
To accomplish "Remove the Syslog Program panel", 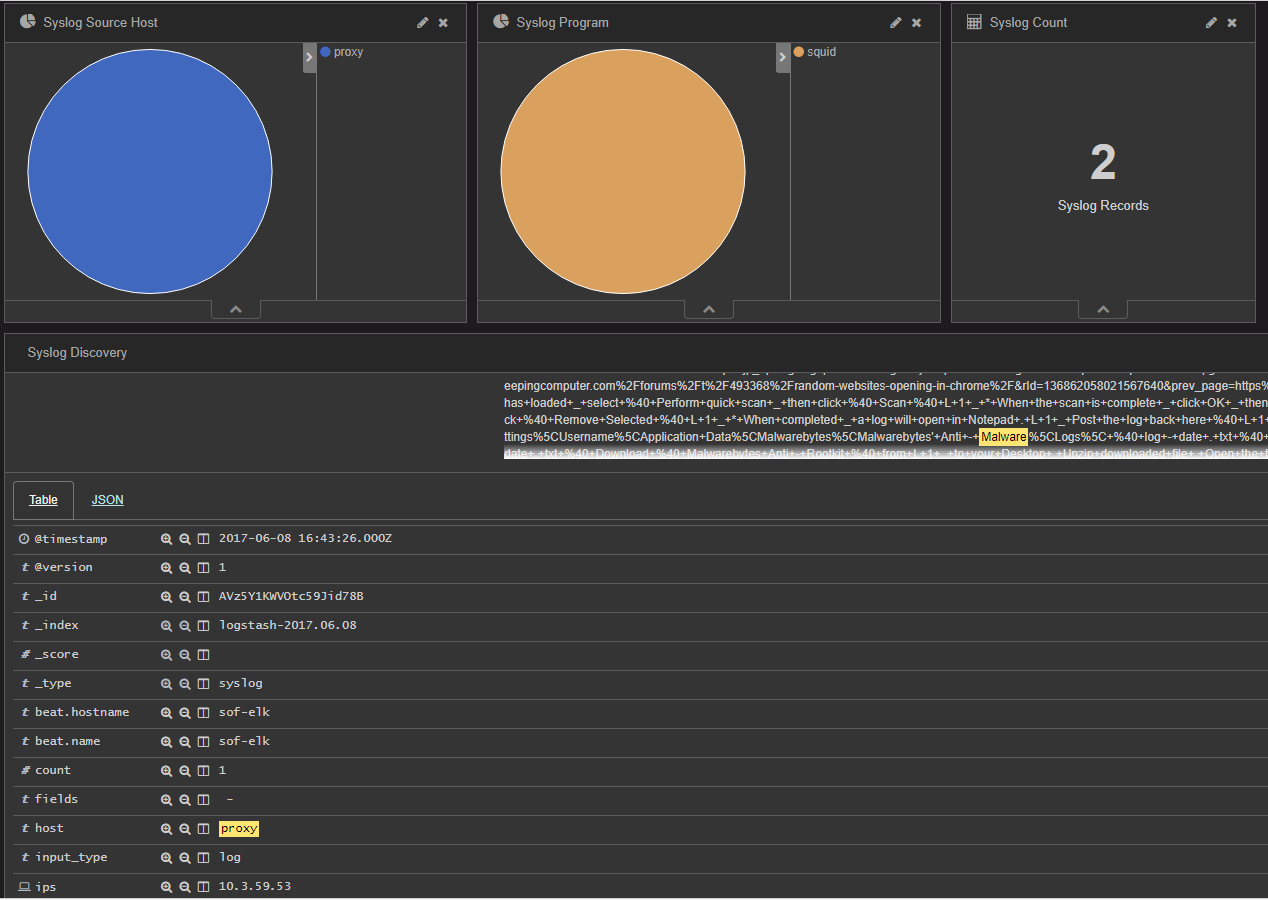I will [916, 23].
